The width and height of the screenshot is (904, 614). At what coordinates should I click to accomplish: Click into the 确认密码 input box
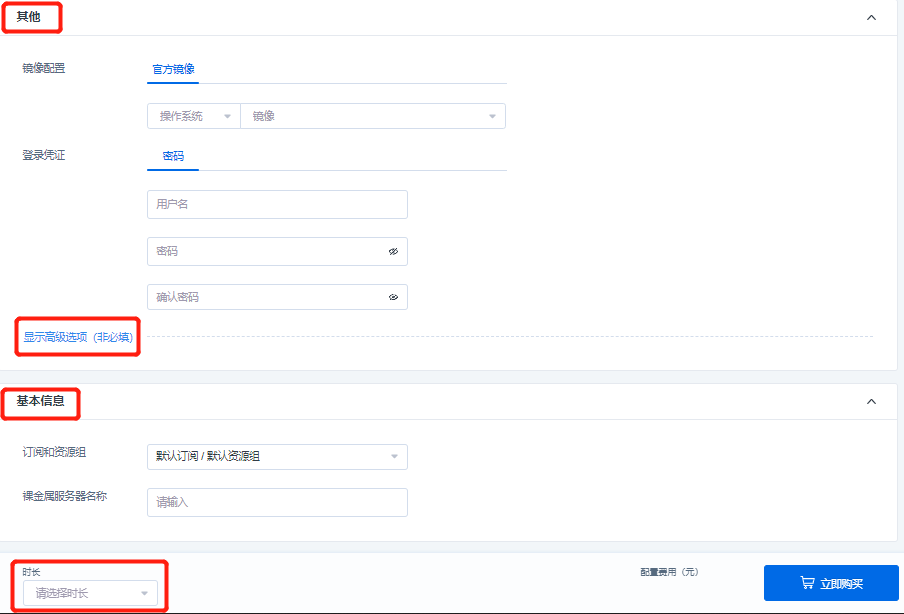265,298
